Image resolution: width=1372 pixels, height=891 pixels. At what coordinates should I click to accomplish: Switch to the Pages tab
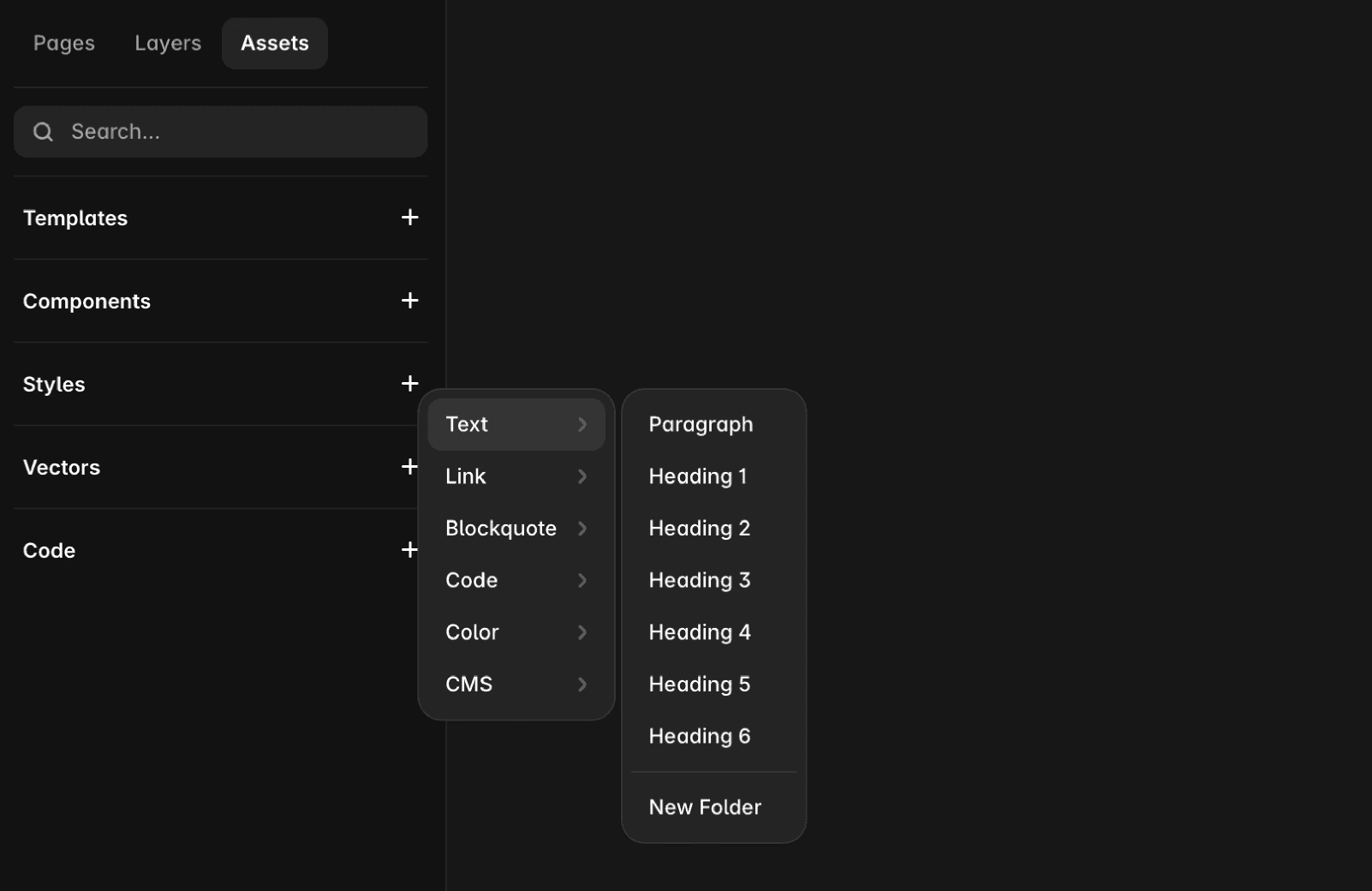click(x=64, y=43)
